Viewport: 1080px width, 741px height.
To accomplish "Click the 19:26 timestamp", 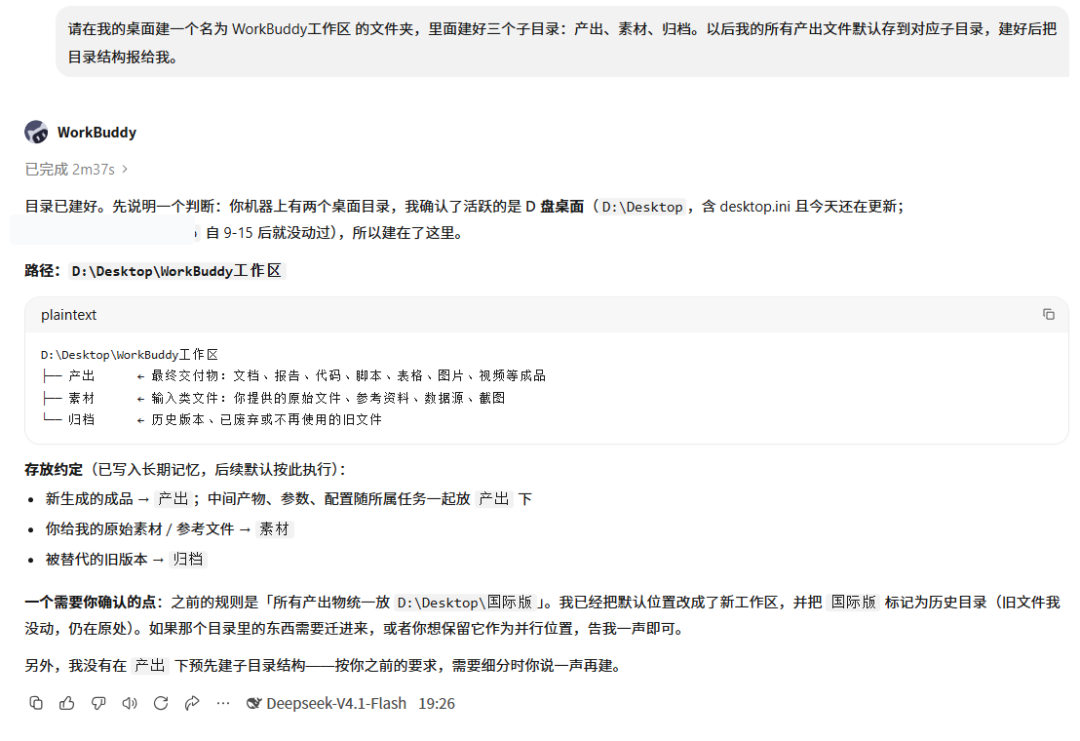I will click(x=437, y=703).
